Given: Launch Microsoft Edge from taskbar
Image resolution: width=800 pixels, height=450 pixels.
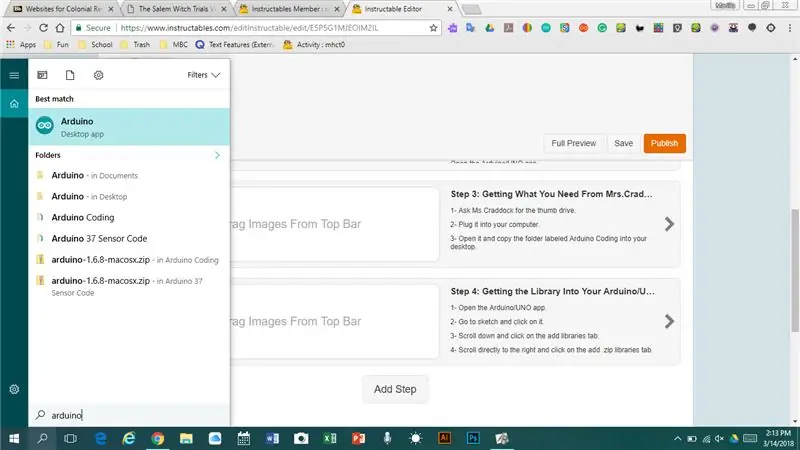Looking at the screenshot, I should [101, 438].
